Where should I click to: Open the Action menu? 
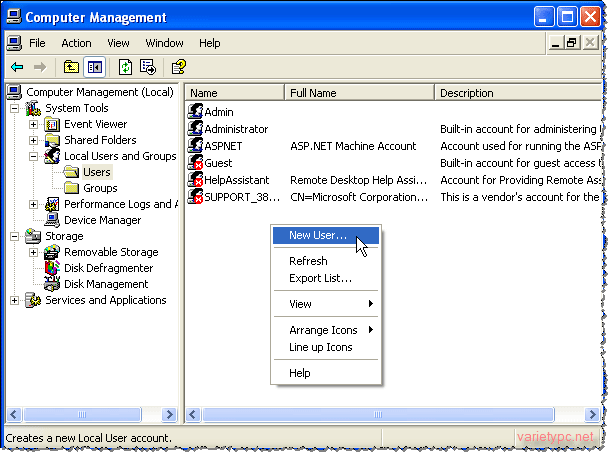click(x=76, y=43)
